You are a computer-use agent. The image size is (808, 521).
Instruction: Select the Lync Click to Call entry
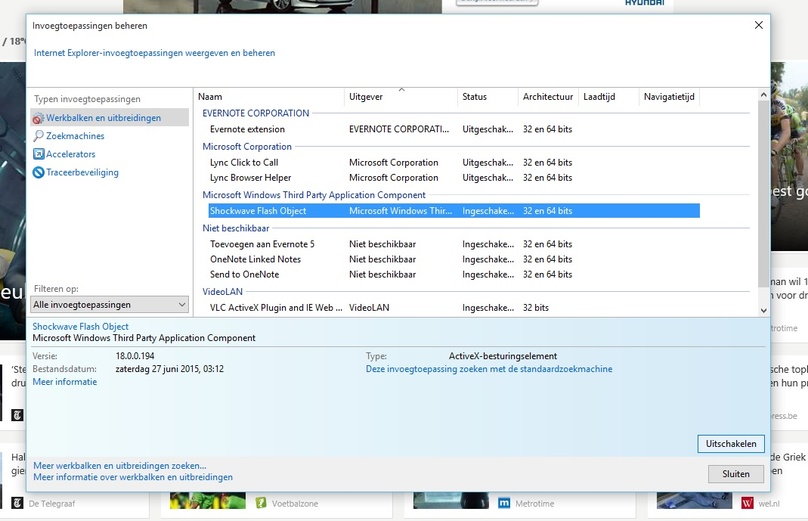[453, 162]
